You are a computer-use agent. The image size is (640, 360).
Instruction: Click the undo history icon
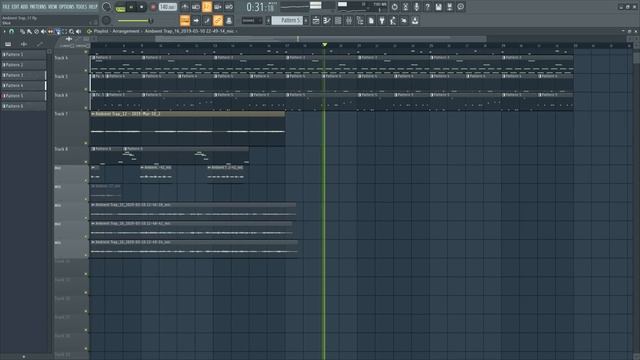394,7
